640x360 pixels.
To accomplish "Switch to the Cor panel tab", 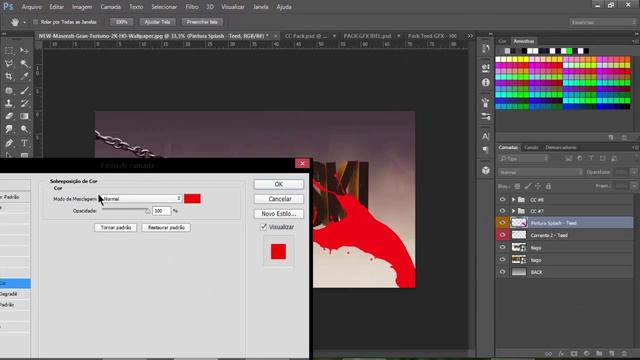I will [502, 41].
